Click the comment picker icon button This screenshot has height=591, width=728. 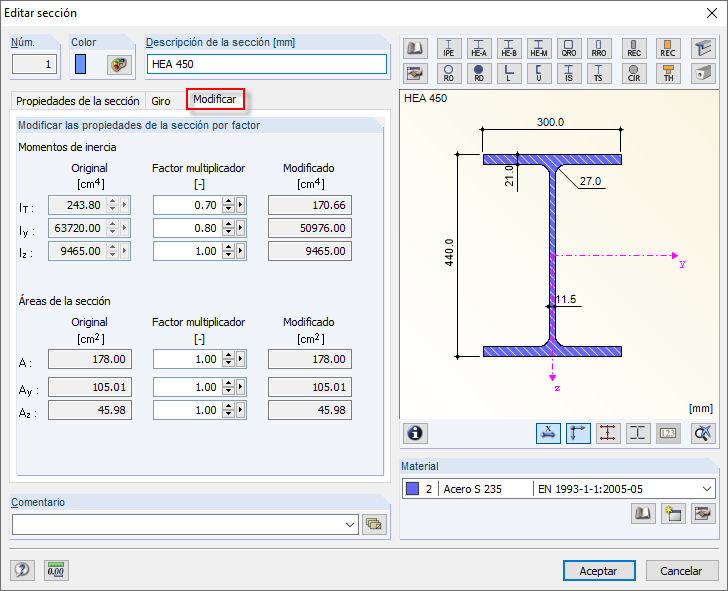374,525
